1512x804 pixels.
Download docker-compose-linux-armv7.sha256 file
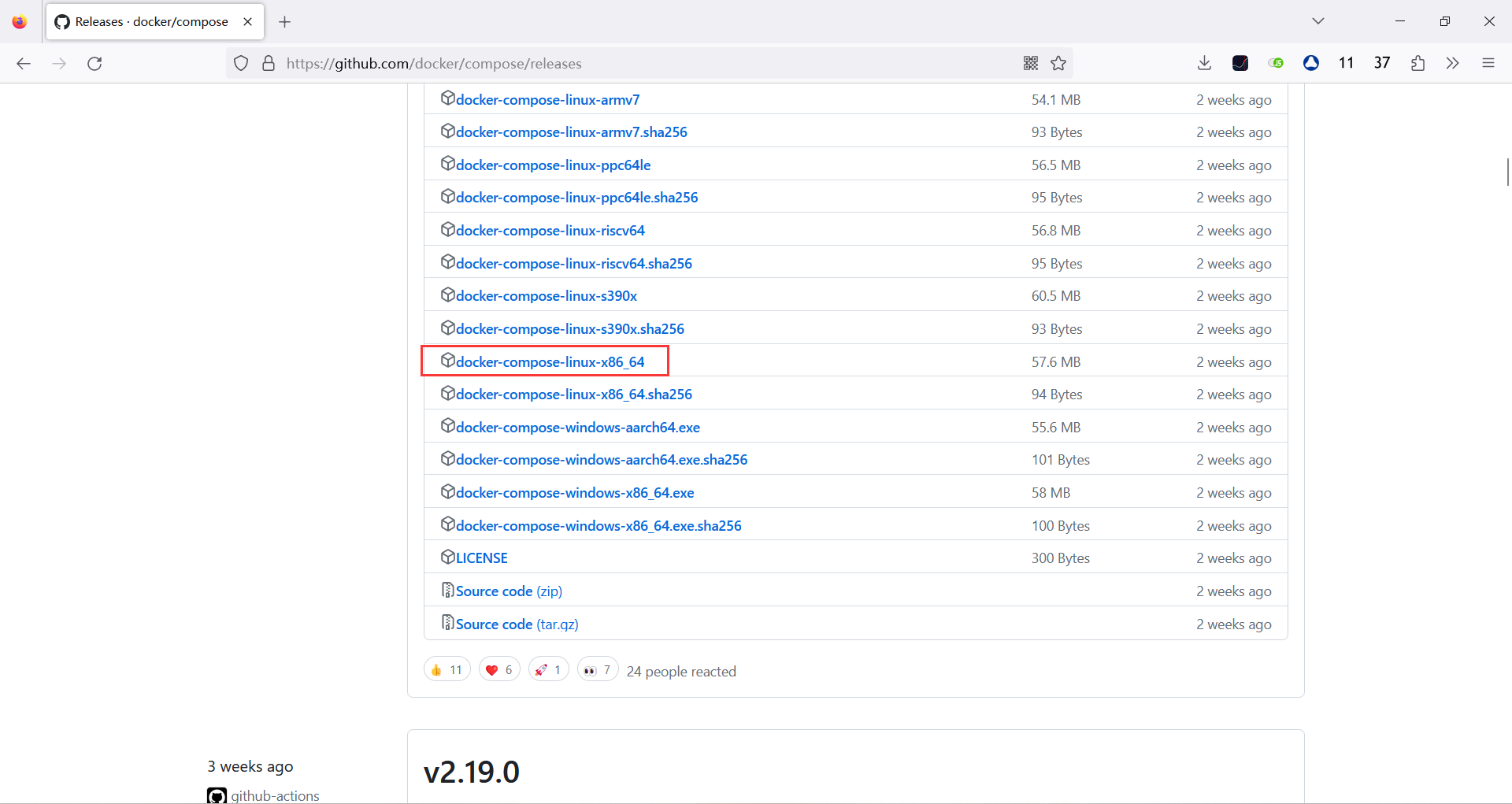pos(572,132)
